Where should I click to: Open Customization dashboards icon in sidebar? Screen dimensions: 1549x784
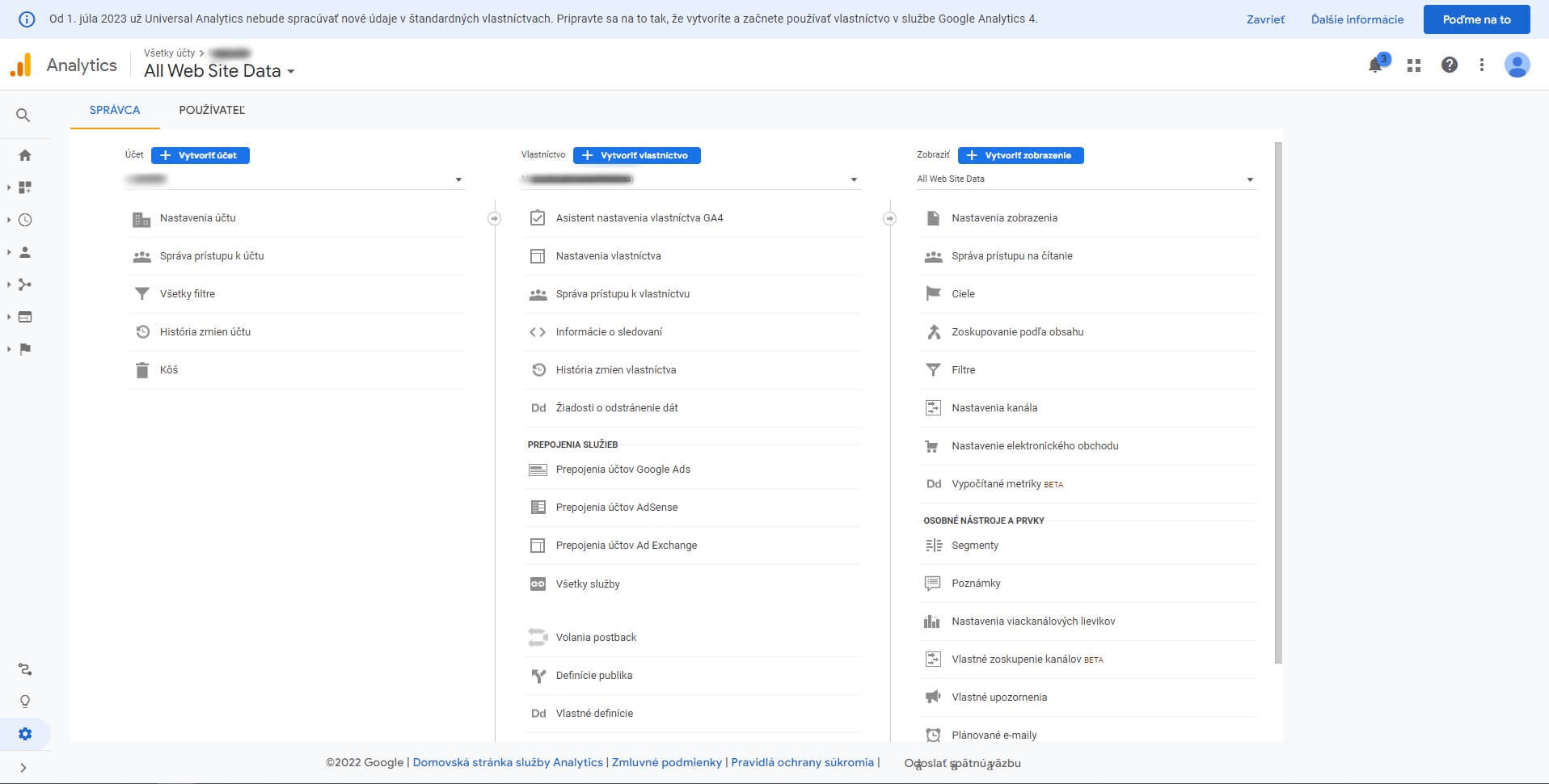(x=25, y=188)
